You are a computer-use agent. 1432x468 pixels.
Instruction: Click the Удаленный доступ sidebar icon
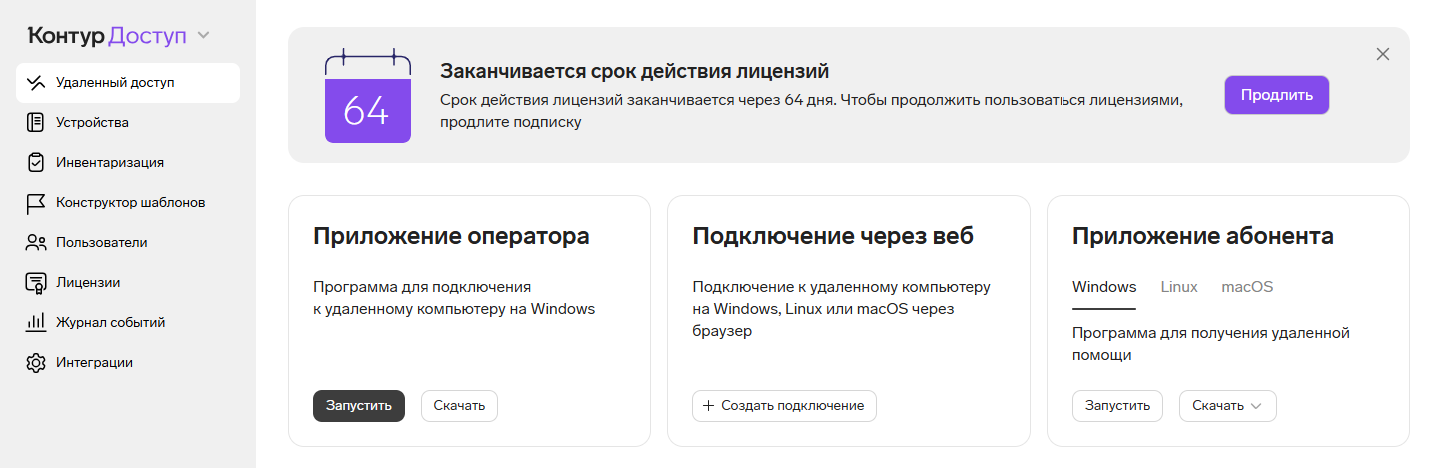(36, 83)
